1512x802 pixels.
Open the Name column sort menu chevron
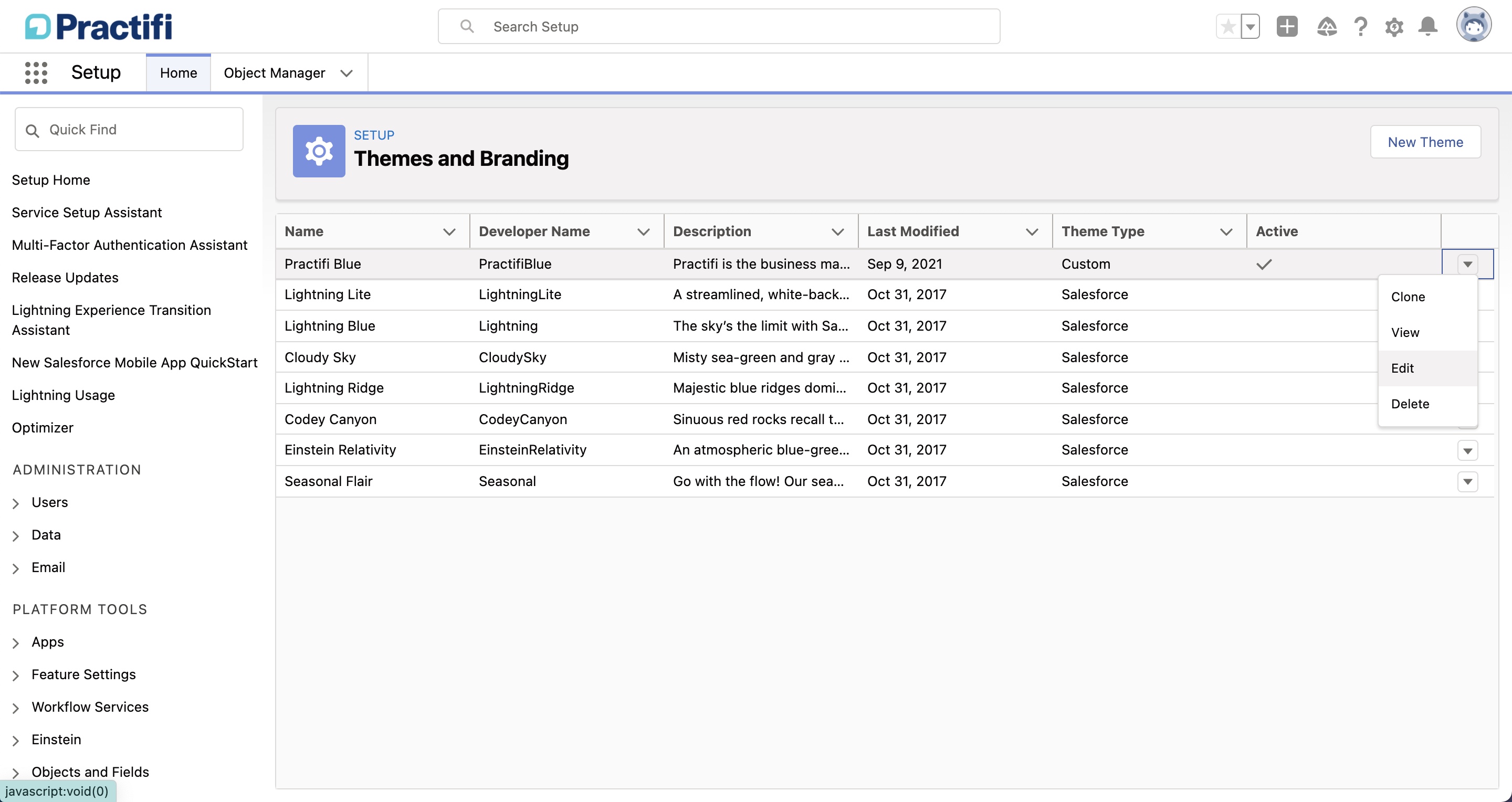[449, 232]
